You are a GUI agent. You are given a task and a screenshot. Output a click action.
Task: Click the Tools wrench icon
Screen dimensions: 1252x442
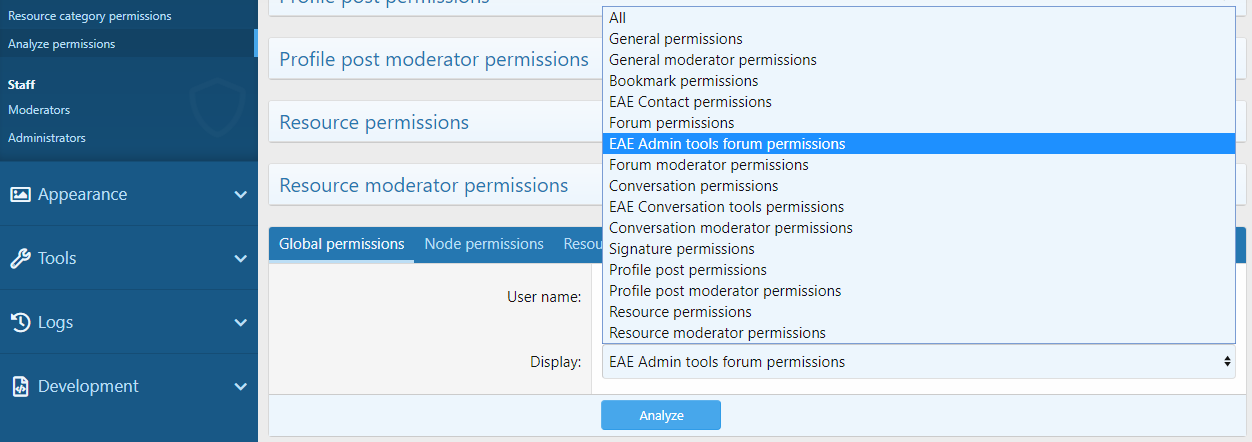pos(20,258)
